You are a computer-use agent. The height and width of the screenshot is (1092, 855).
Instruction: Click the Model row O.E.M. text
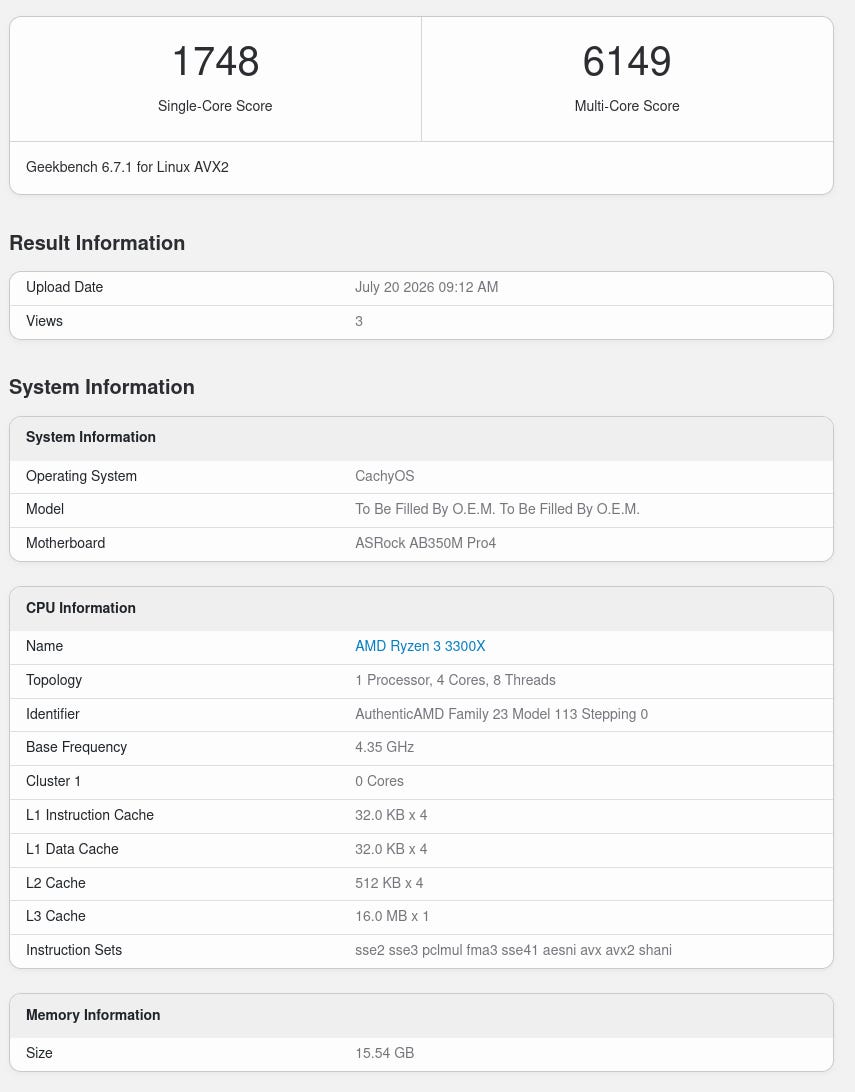pyautogui.click(x=497, y=509)
